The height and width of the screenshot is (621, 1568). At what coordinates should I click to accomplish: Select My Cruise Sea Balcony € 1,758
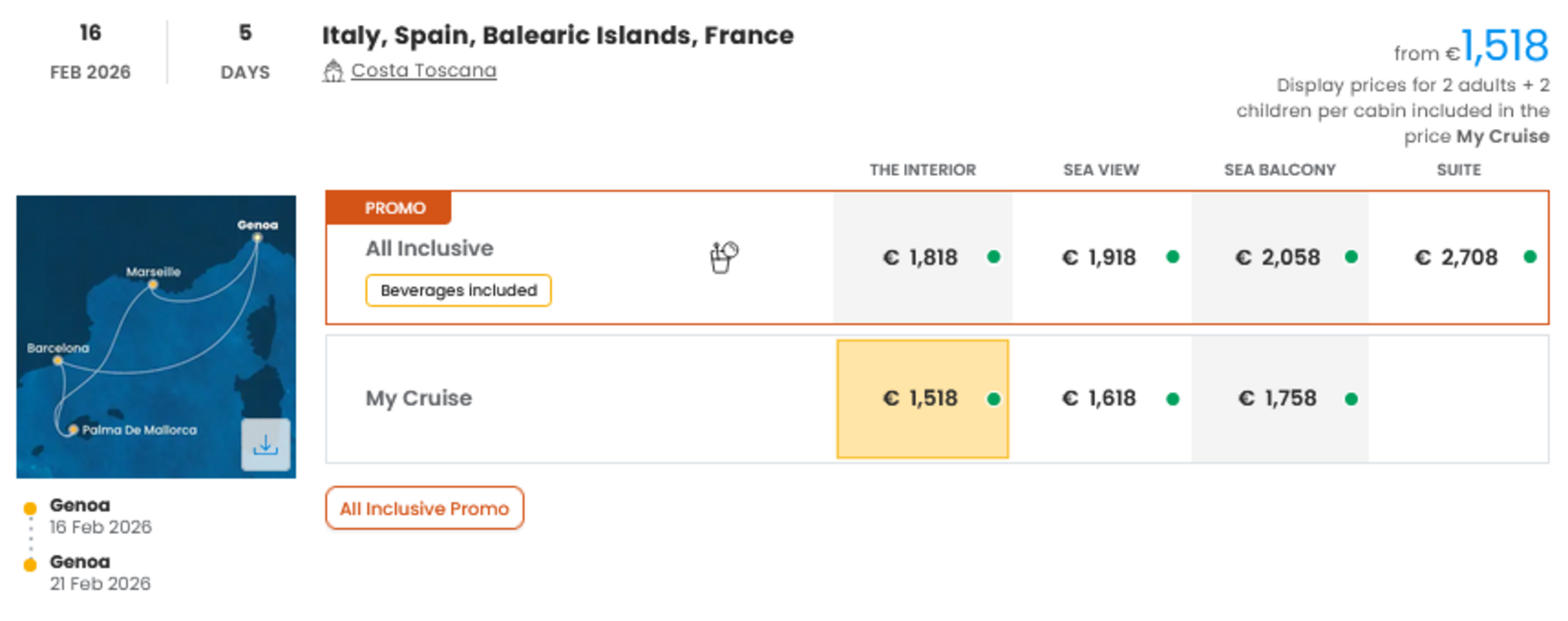point(1278,398)
